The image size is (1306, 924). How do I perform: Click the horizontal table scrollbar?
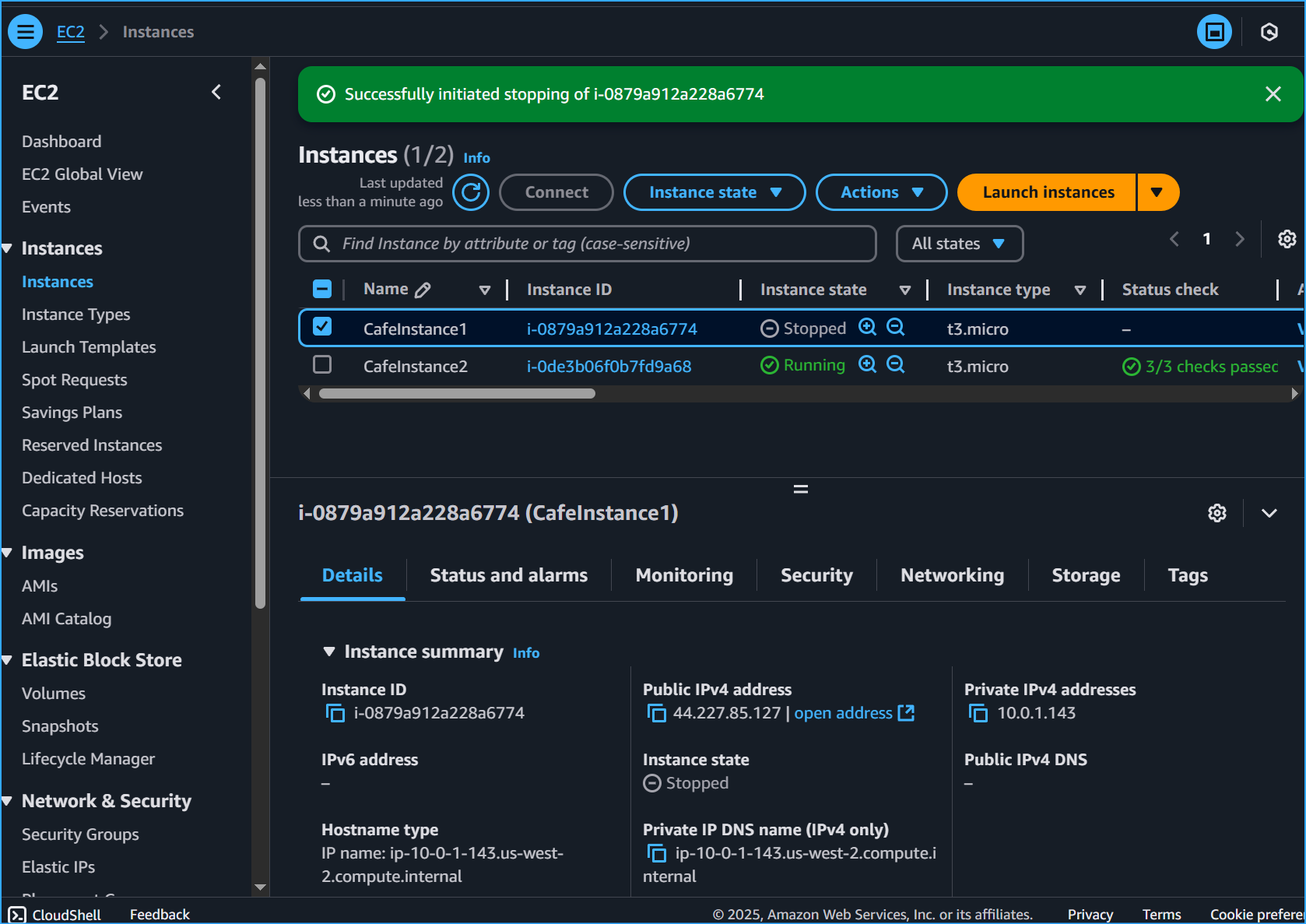(x=457, y=394)
